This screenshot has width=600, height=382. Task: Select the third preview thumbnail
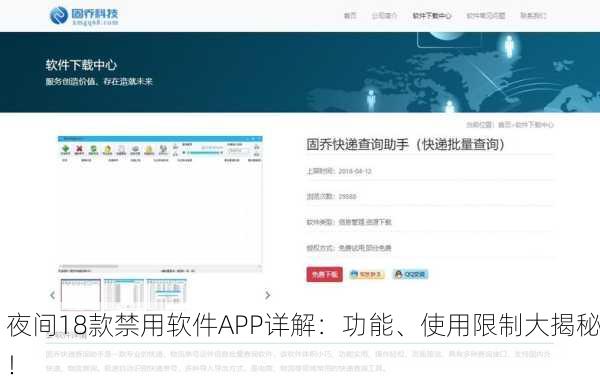pyautogui.click(x=166, y=294)
